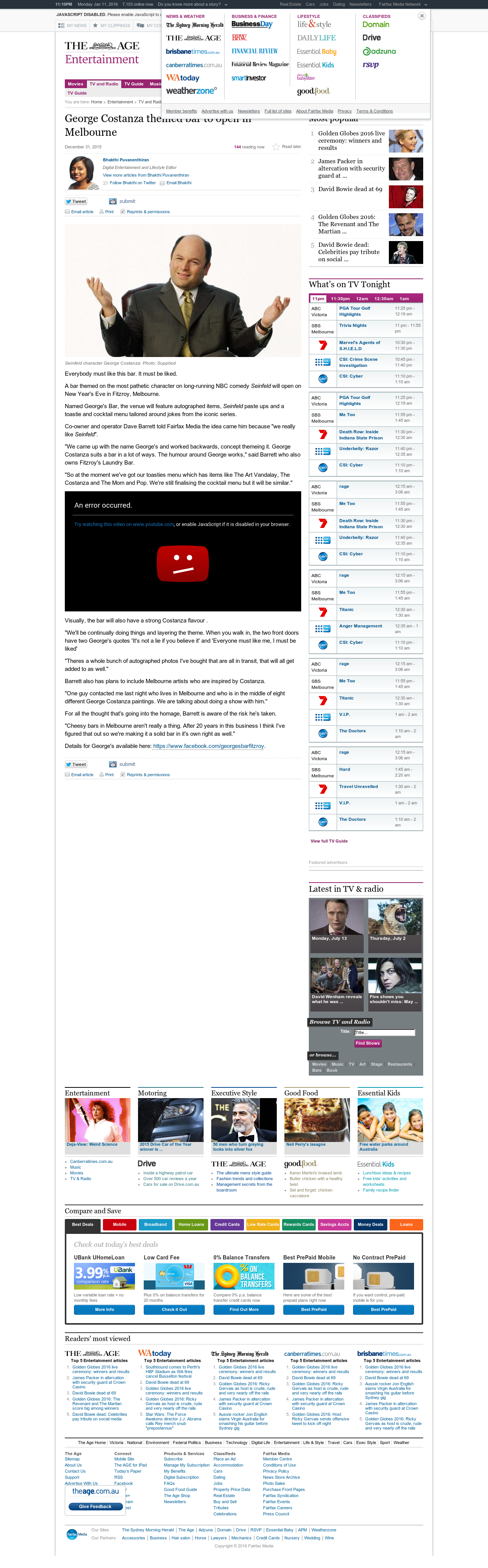Open the View full TV Guide link
This screenshot has height=1568, width=488.
(329, 841)
